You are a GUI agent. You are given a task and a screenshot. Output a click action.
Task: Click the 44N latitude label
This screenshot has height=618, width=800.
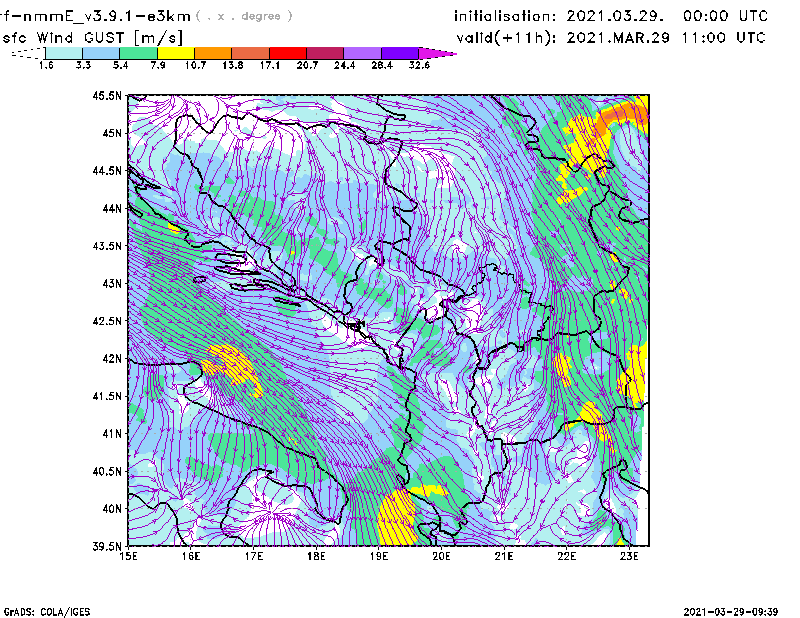112,208
